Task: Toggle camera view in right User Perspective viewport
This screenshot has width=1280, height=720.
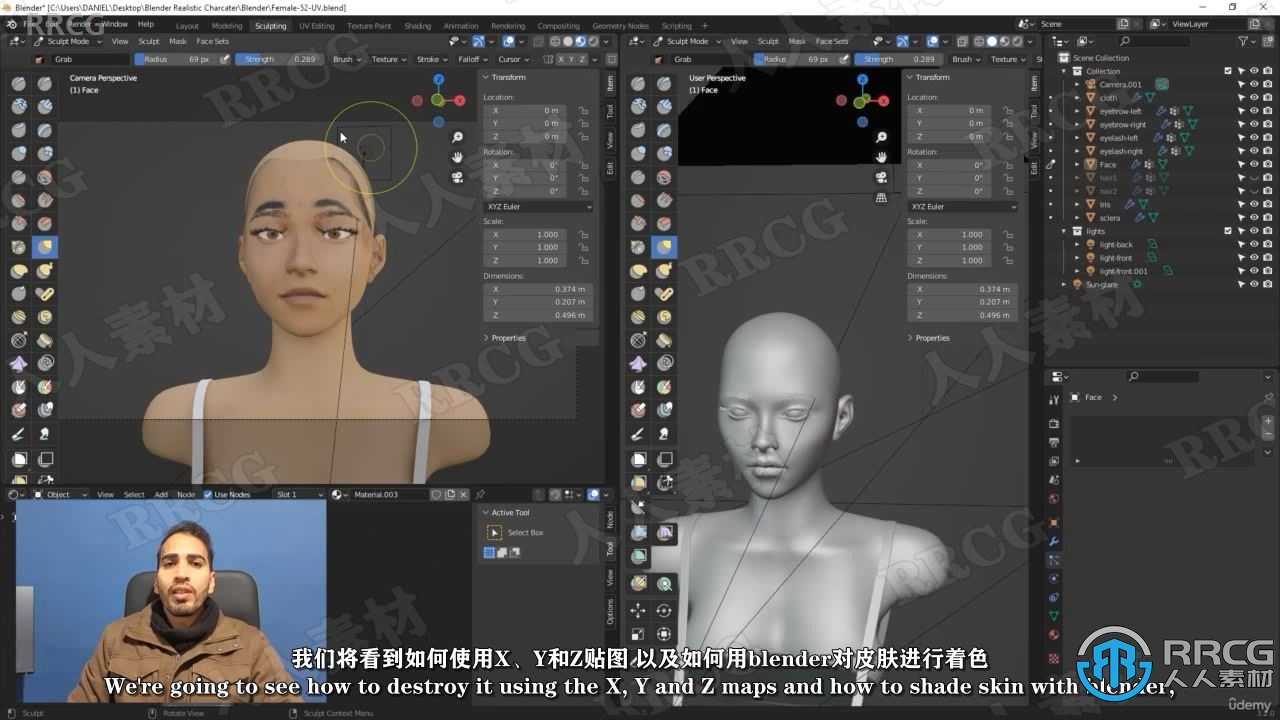Action: click(x=881, y=177)
